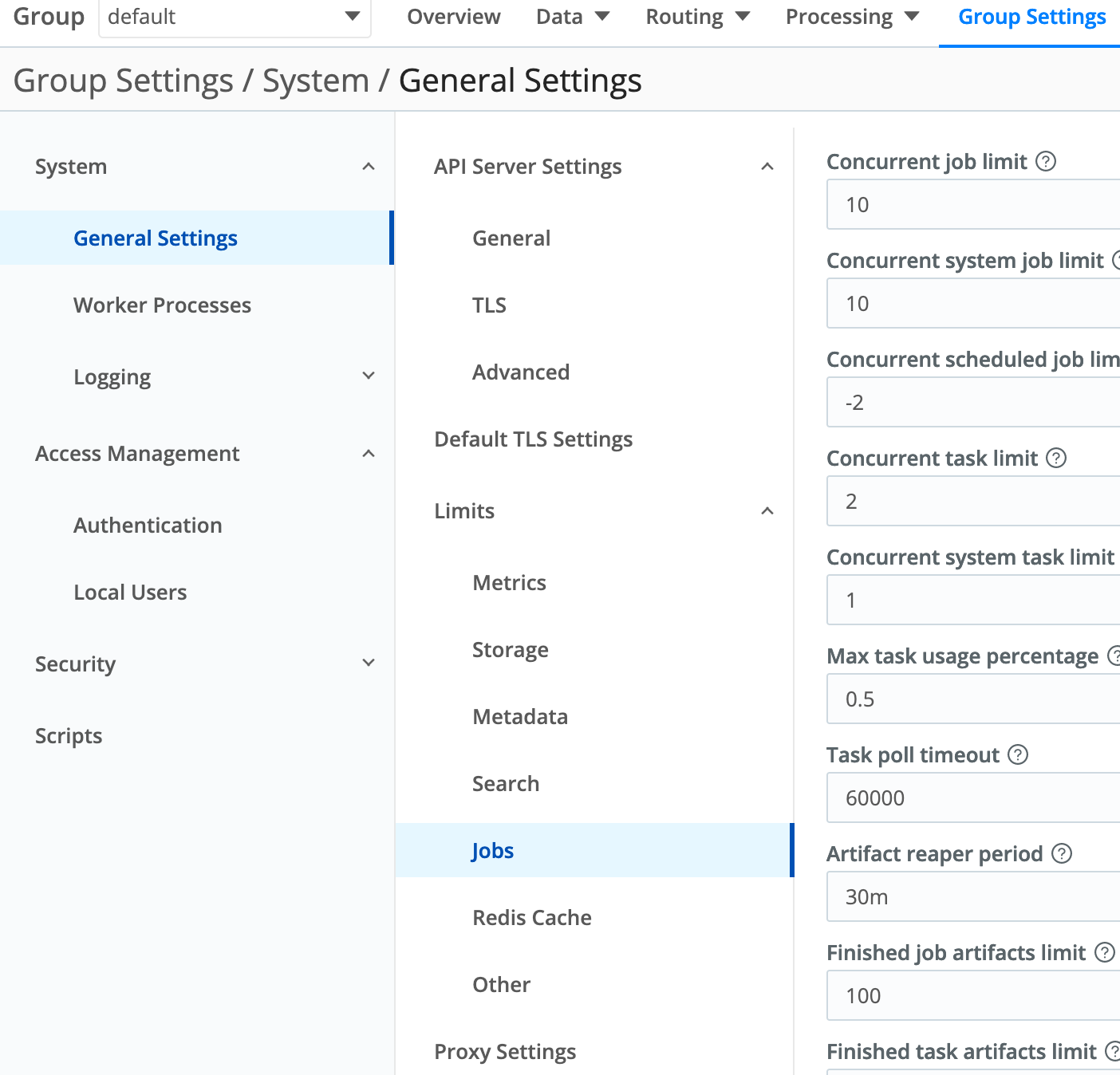Open help for Concurrent system job limit
The image size is (1120, 1075).
pyautogui.click(x=1116, y=260)
